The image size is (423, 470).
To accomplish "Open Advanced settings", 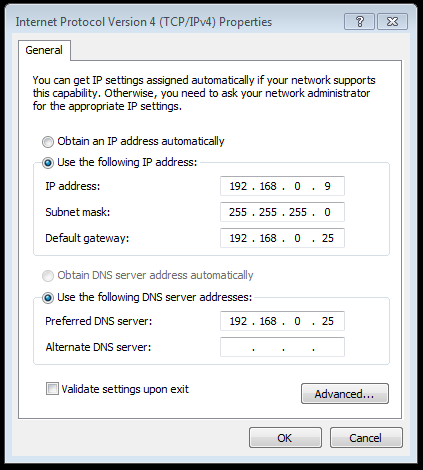I will point(345,394).
